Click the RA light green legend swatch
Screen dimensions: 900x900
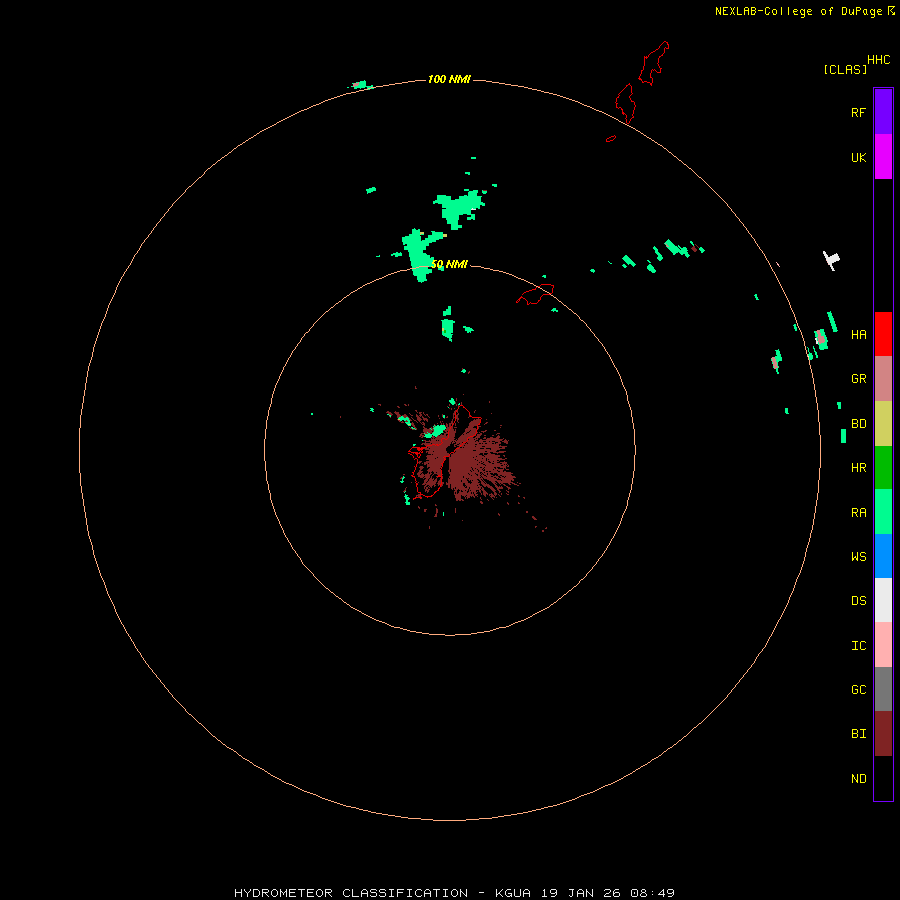pyautogui.click(x=883, y=512)
